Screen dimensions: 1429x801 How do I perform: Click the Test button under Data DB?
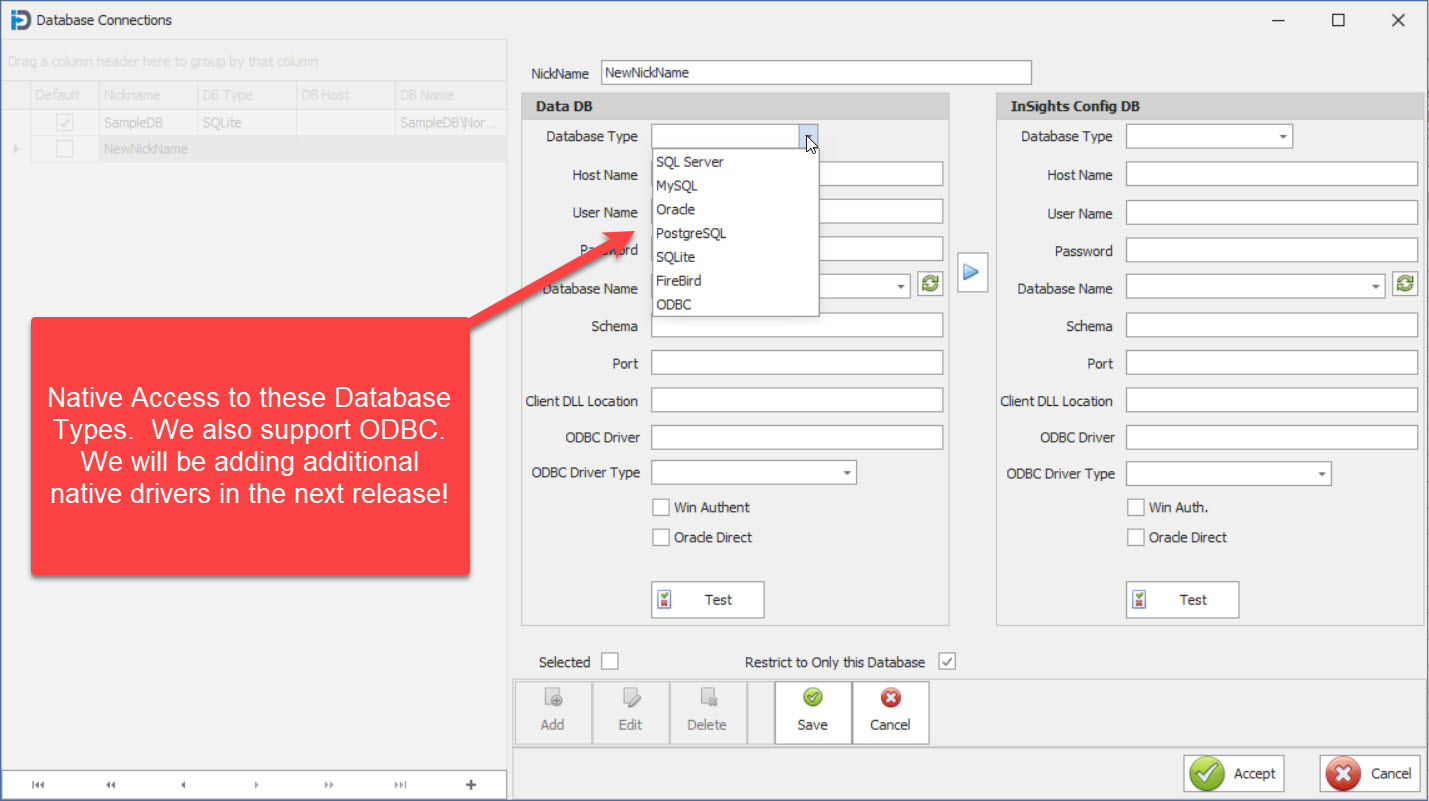point(707,600)
